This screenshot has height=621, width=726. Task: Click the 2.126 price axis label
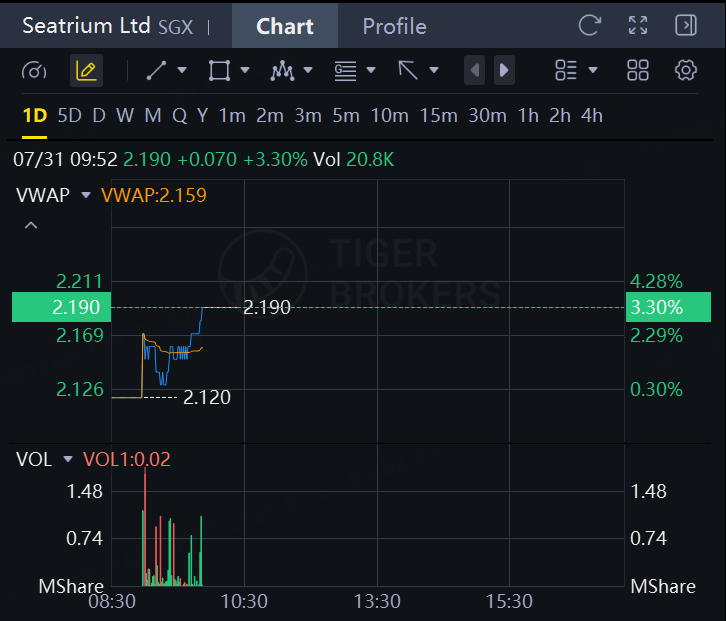coord(80,389)
